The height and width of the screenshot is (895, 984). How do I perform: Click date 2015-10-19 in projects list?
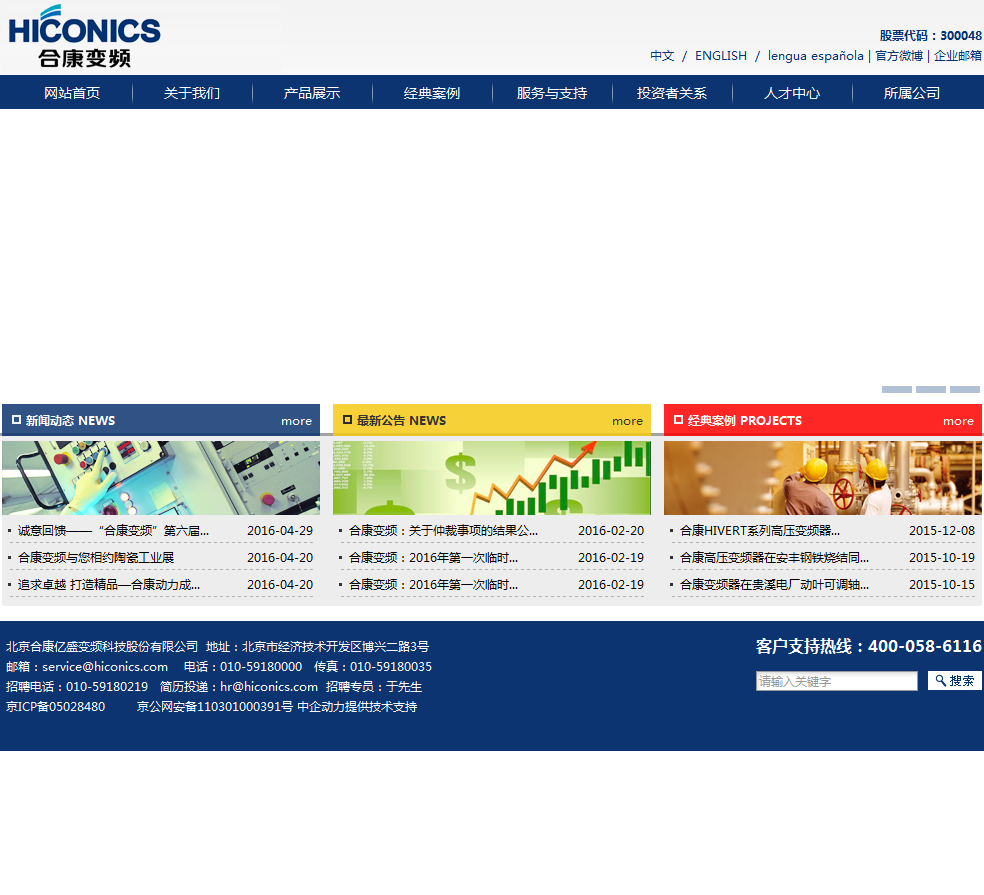942,558
